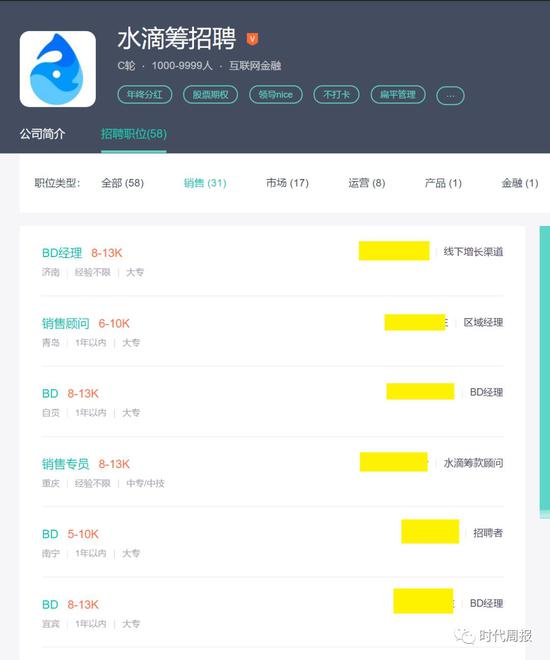Viewport: 550px width, 660px height.
Task: Click the 年终分红 tag
Action: (x=145, y=95)
